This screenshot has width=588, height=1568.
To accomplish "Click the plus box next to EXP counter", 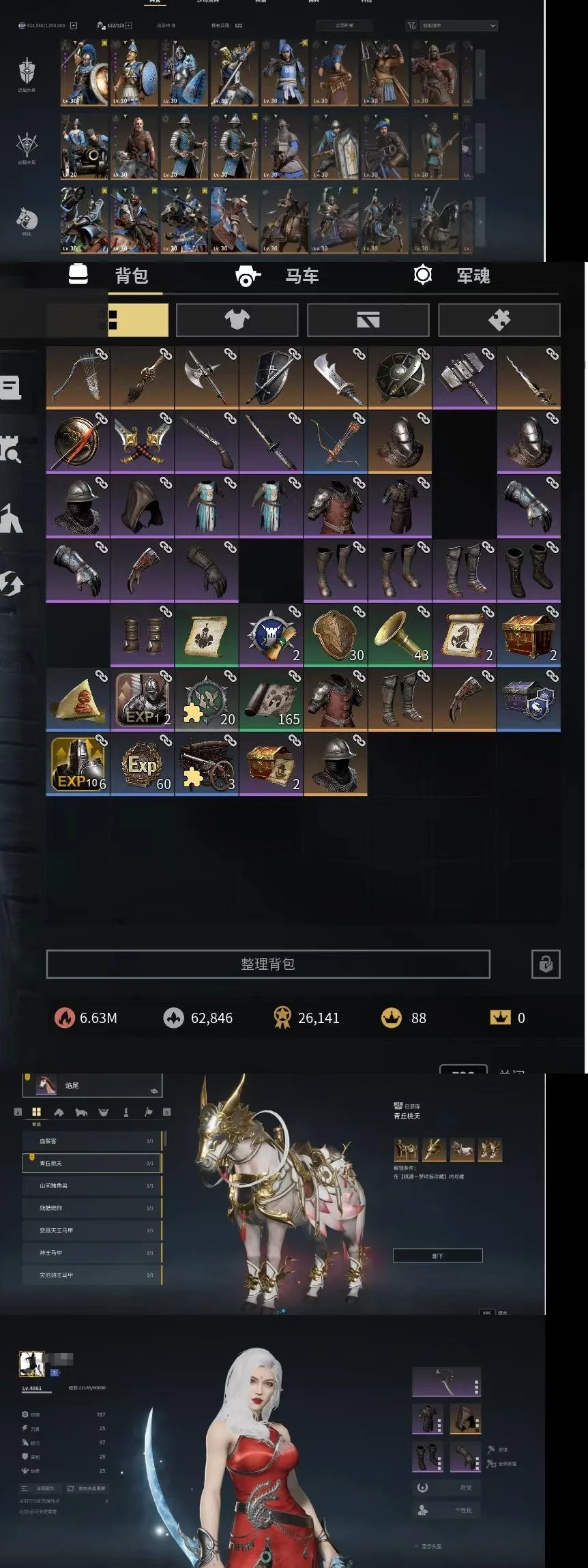I will coord(74,25).
